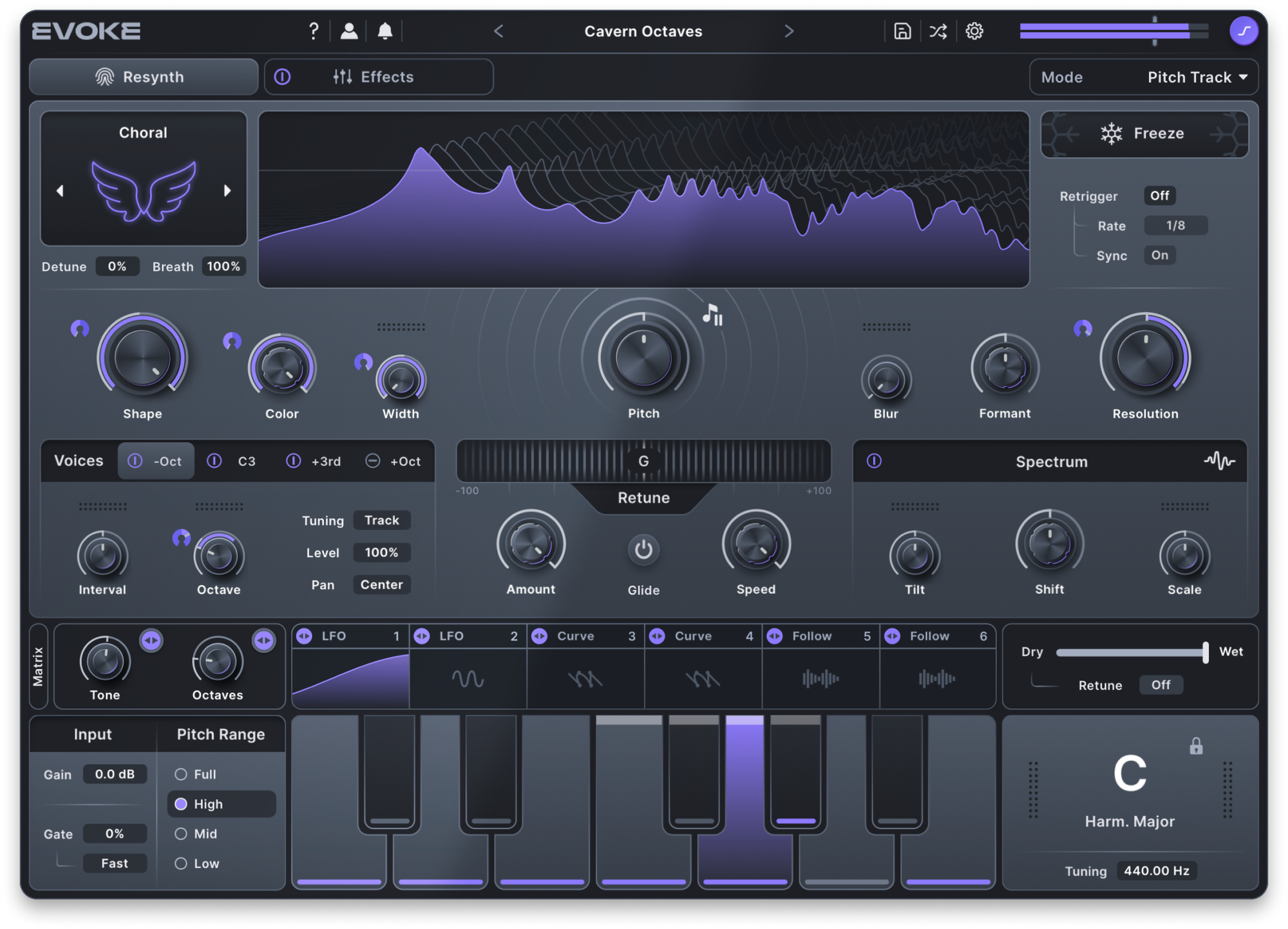1288x929 pixels.
Task: Toggle the Glide power button
Action: (x=643, y=550)
